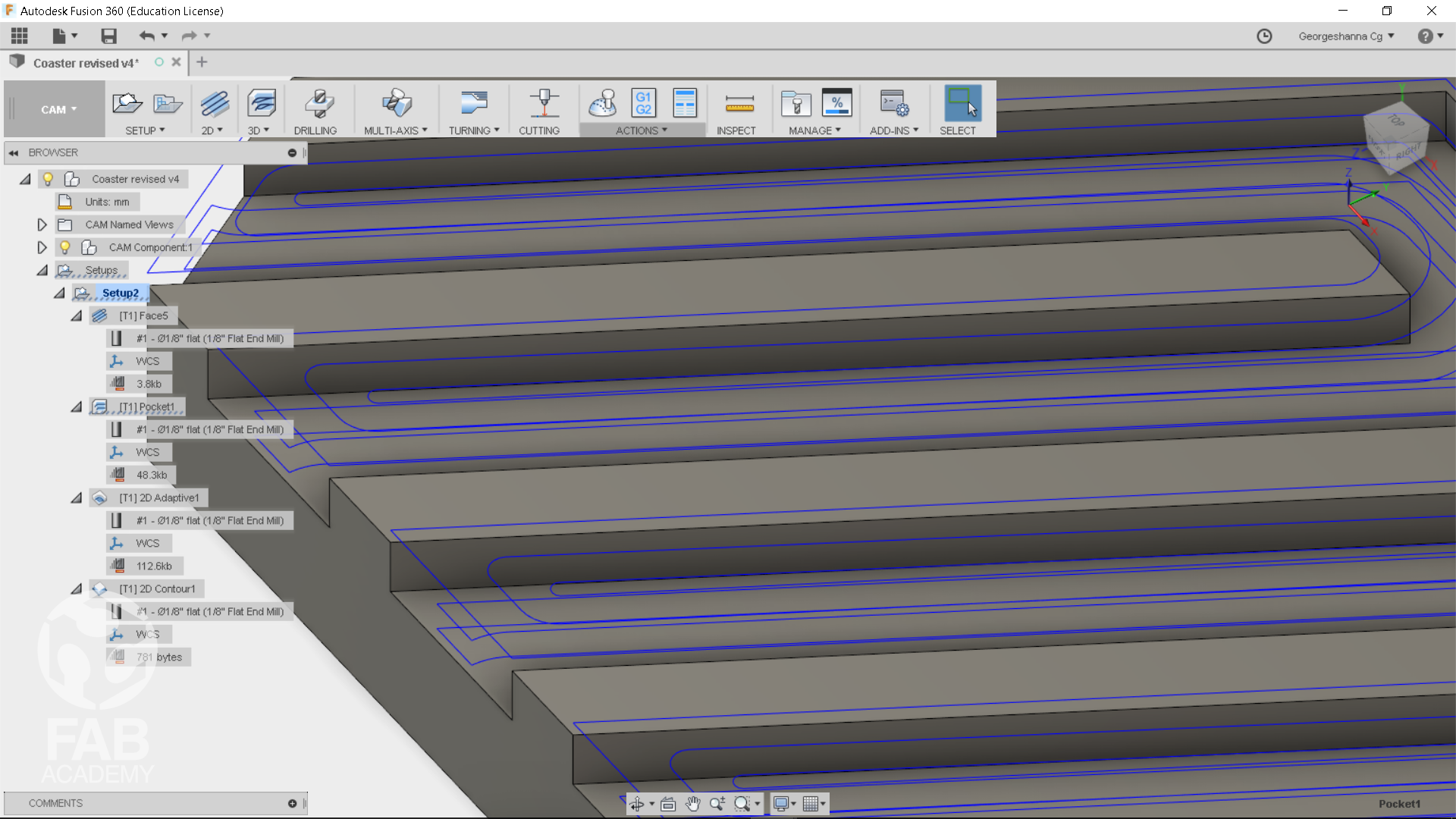Toggle visibility bulb of CAM Component:1
The width and height of the screenshot is (1456, 819).
(x=65, y=247)
